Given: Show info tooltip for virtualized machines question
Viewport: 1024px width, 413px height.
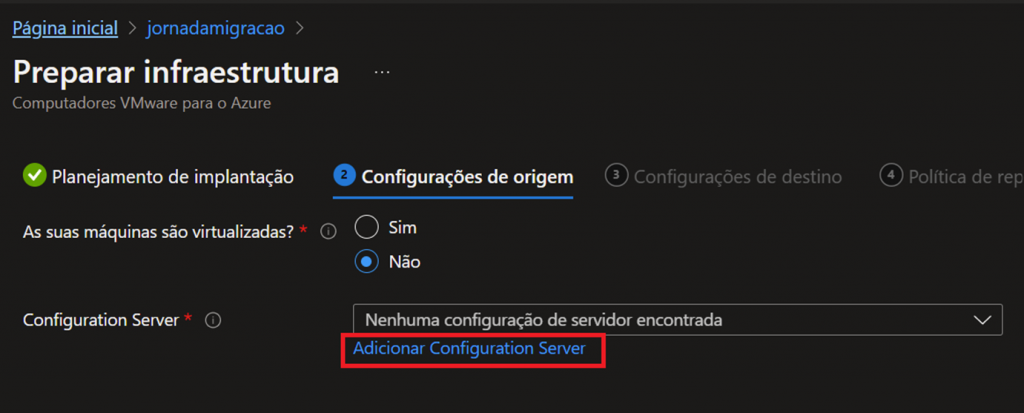Looking at the screenshot, I should (326, 232).
